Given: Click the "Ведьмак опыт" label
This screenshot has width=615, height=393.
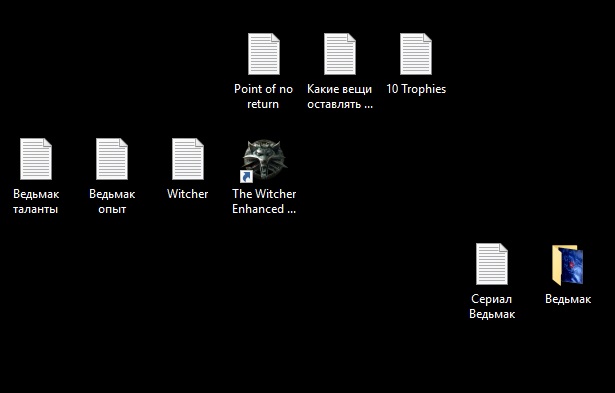Looking at the screenshot, I should coord(112,202).
